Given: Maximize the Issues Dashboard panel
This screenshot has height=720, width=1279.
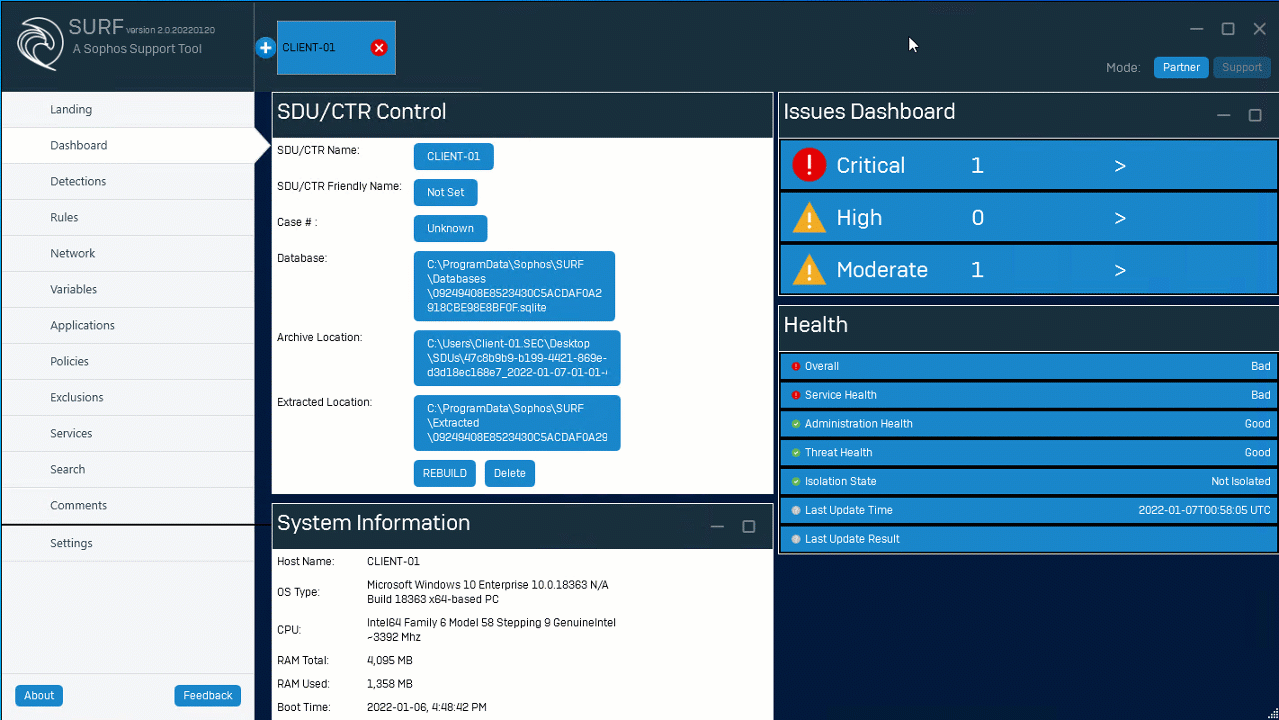Looking at the screenshot, I should click(1255, 116).
